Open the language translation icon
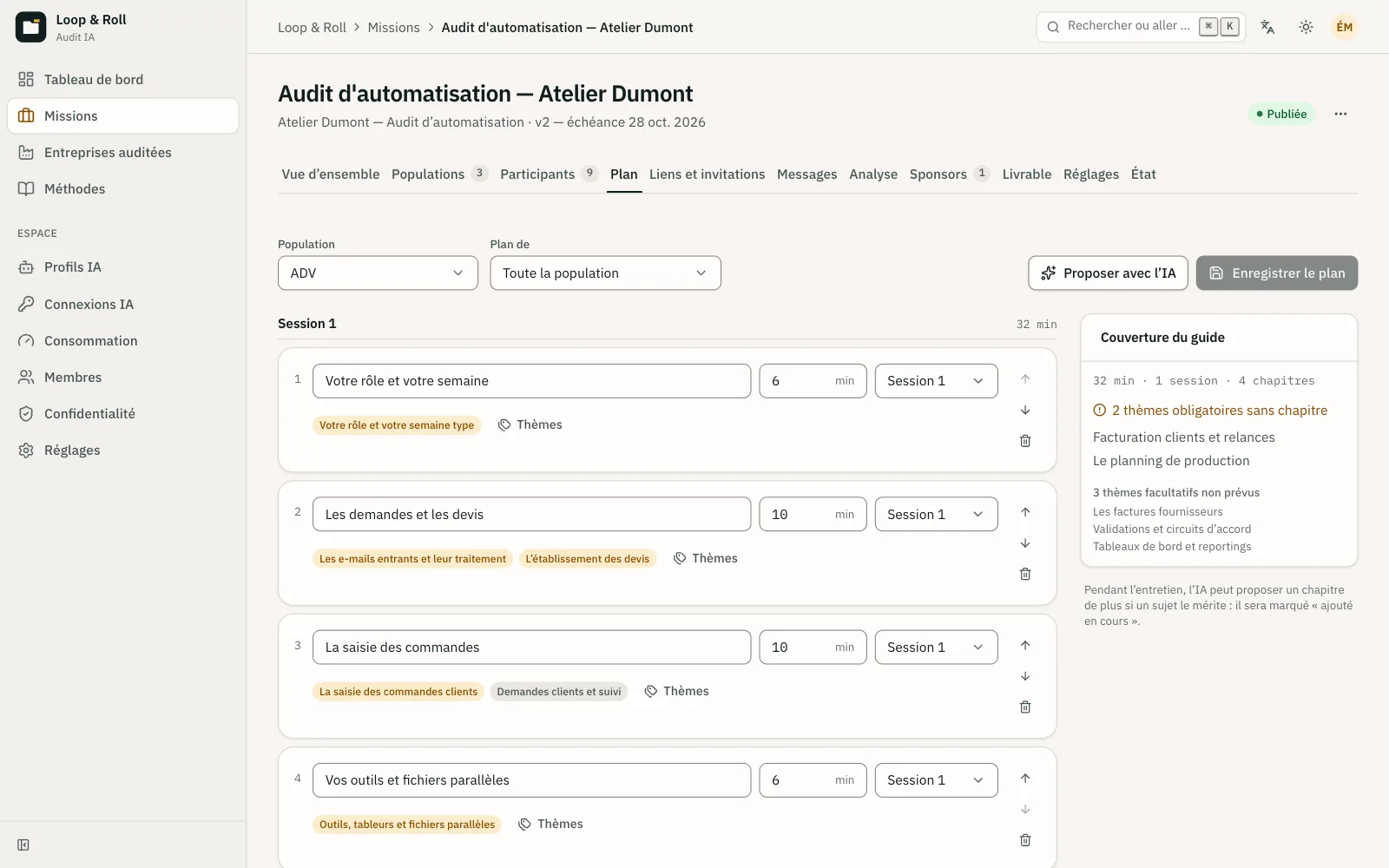Viewport: 1389px width, 868px height. [x=1267, y=27]
